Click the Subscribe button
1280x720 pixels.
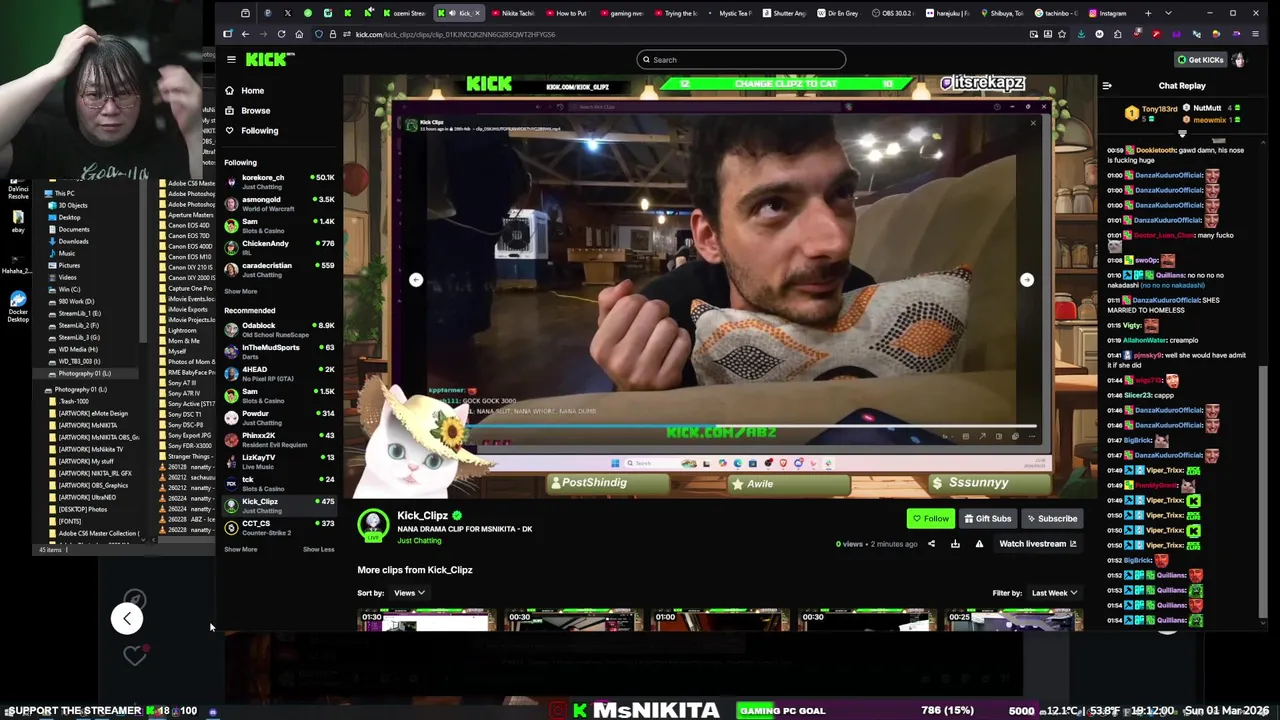coord(1051,518)
